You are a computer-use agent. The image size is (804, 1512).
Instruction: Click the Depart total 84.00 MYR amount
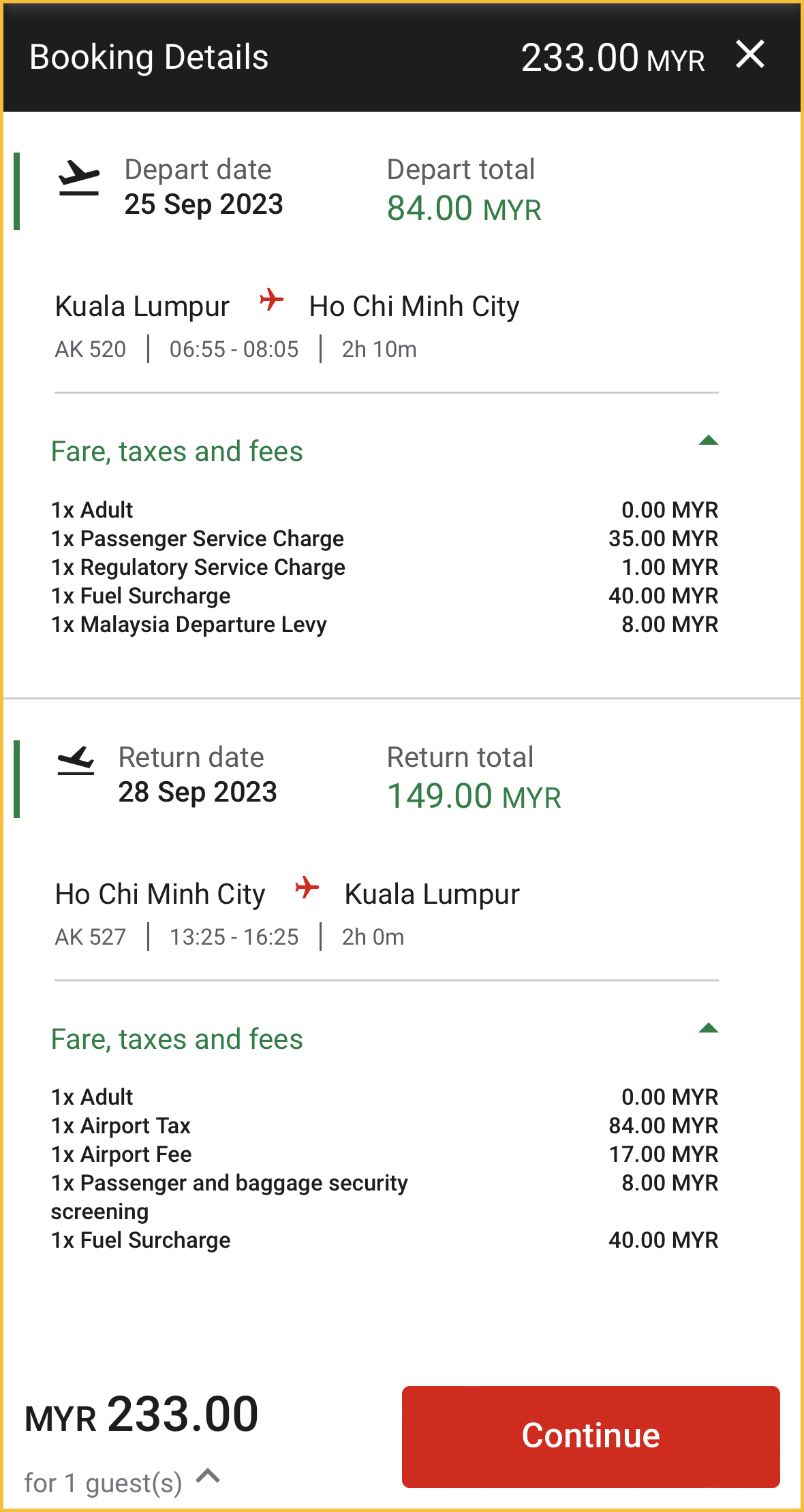(x=464, y=208)
